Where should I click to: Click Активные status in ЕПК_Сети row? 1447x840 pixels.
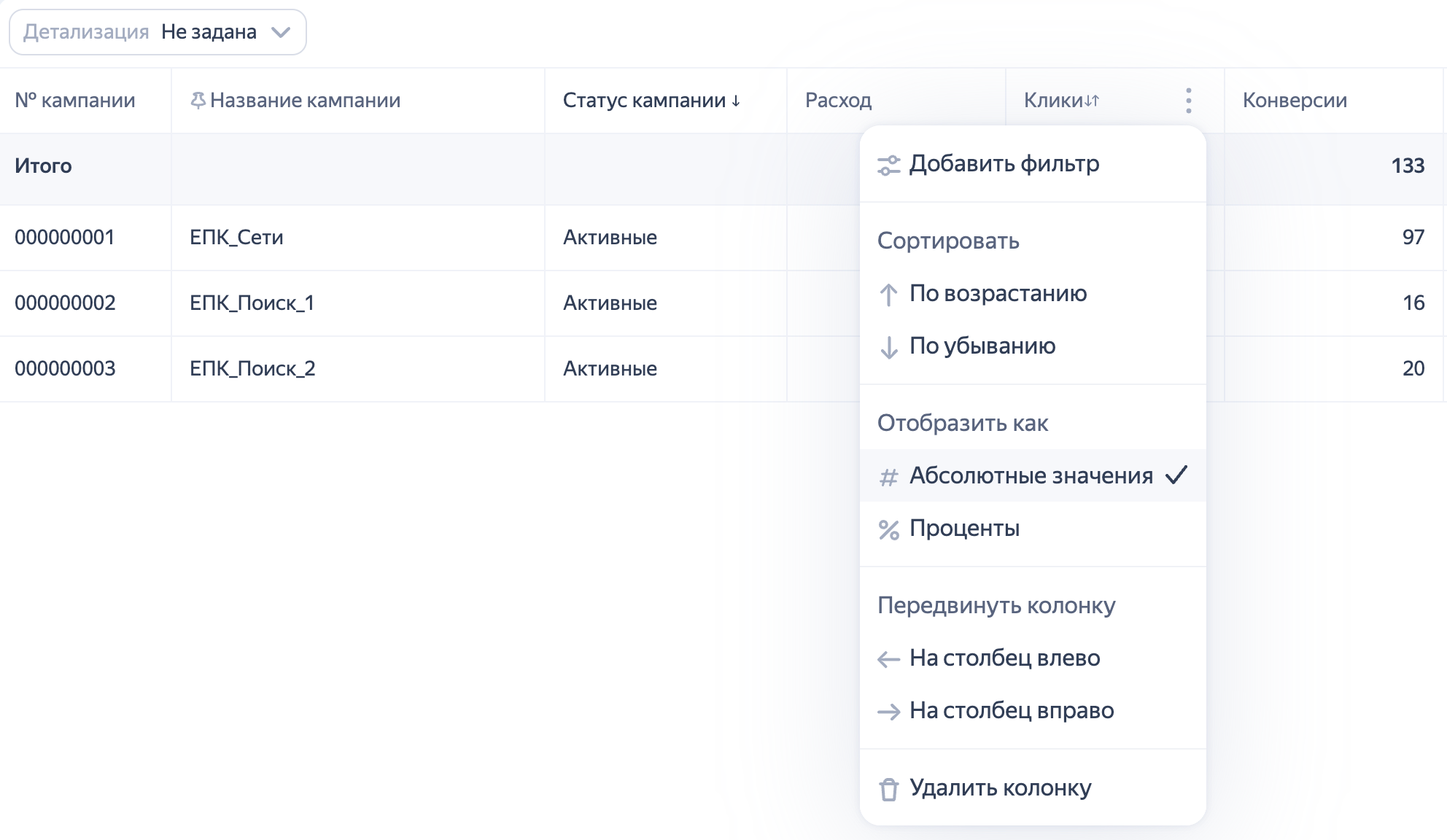[610, 238]
